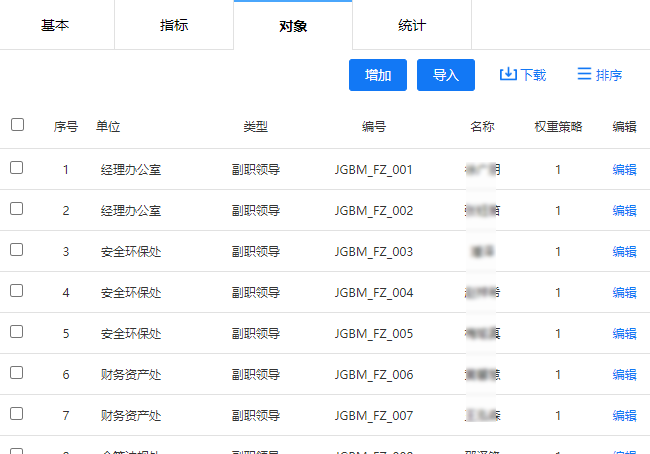Select cell JGBM_FZ_005
The height and width of the screenshot is (454, 650).
click(374, 334)
